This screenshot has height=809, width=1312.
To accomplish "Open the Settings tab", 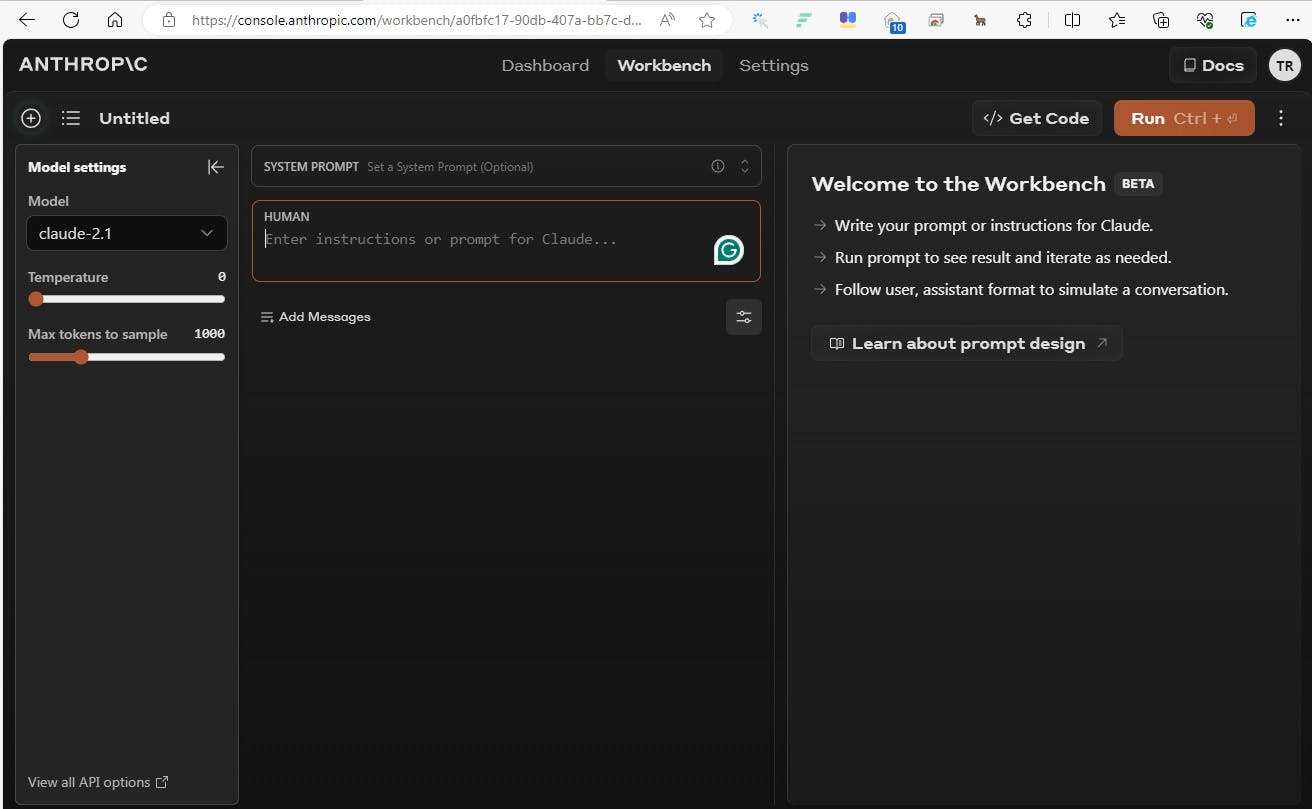I will coord(774,66).
